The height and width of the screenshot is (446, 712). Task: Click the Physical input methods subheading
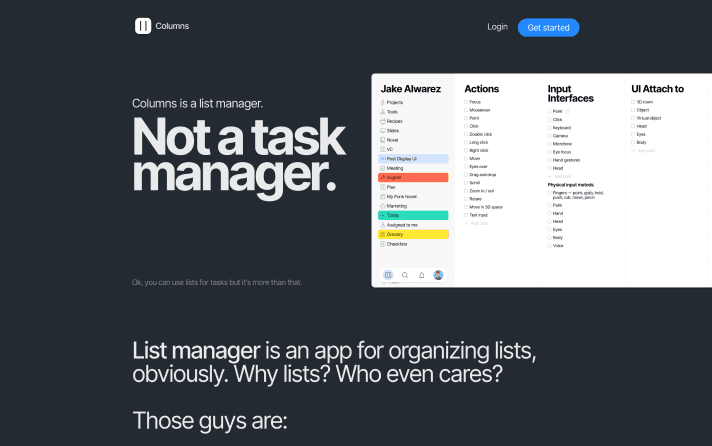point(571,185)
